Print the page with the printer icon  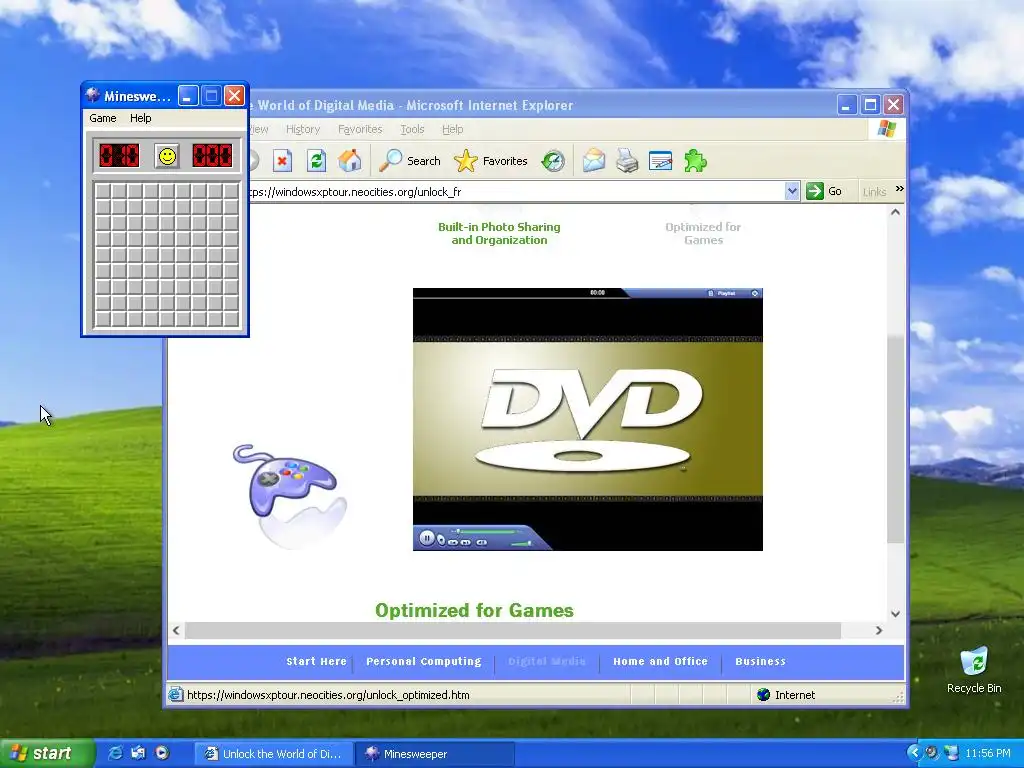627,161
